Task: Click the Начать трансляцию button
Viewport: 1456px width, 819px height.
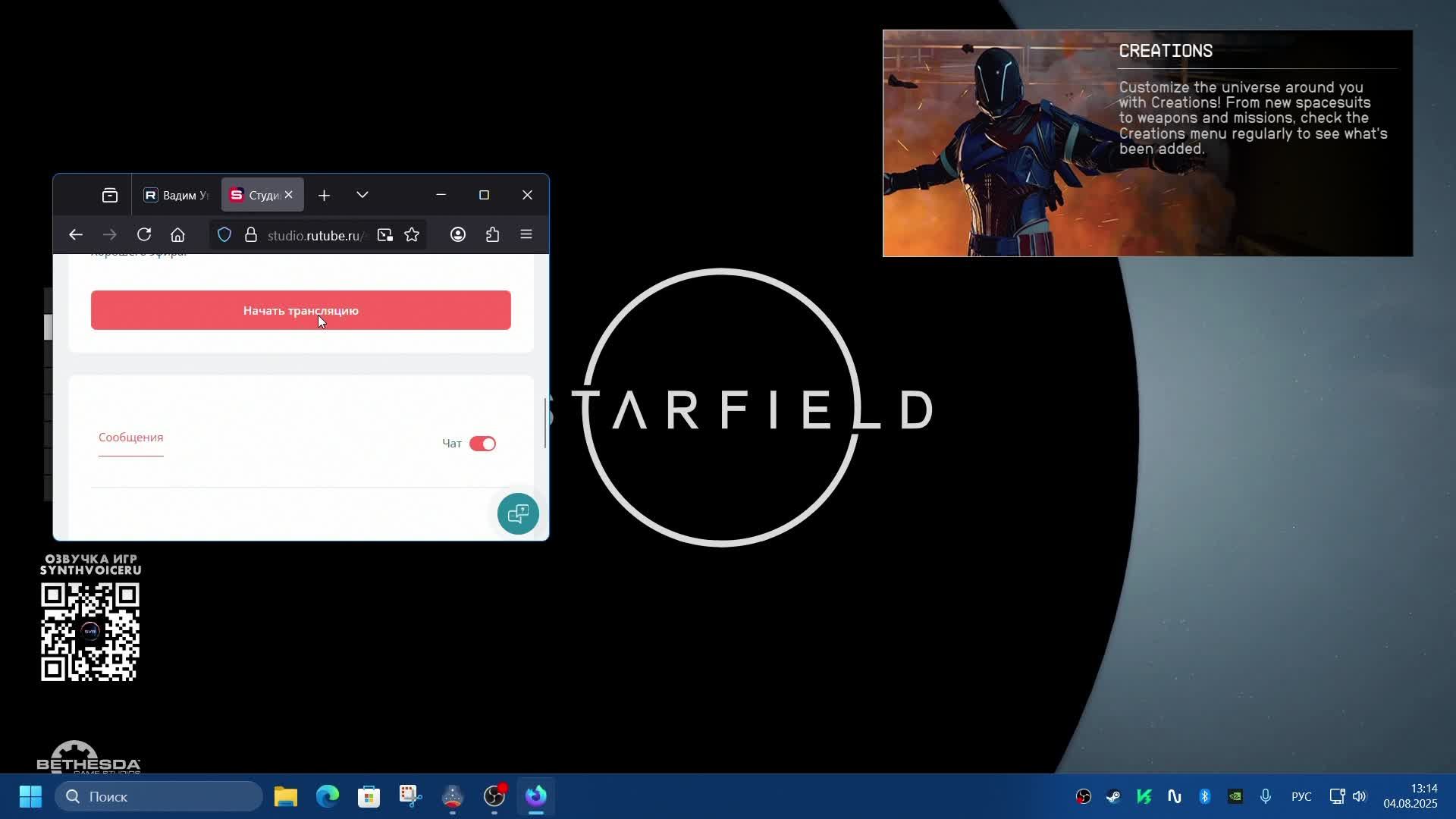Action: [300, 310]
